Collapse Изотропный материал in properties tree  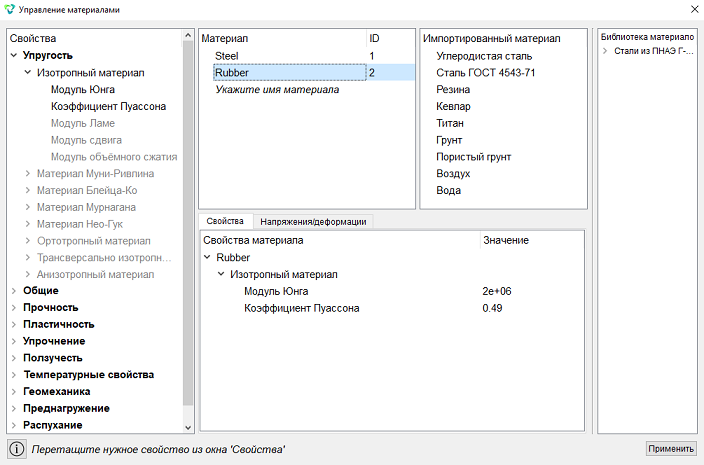(x=27, y=72)
